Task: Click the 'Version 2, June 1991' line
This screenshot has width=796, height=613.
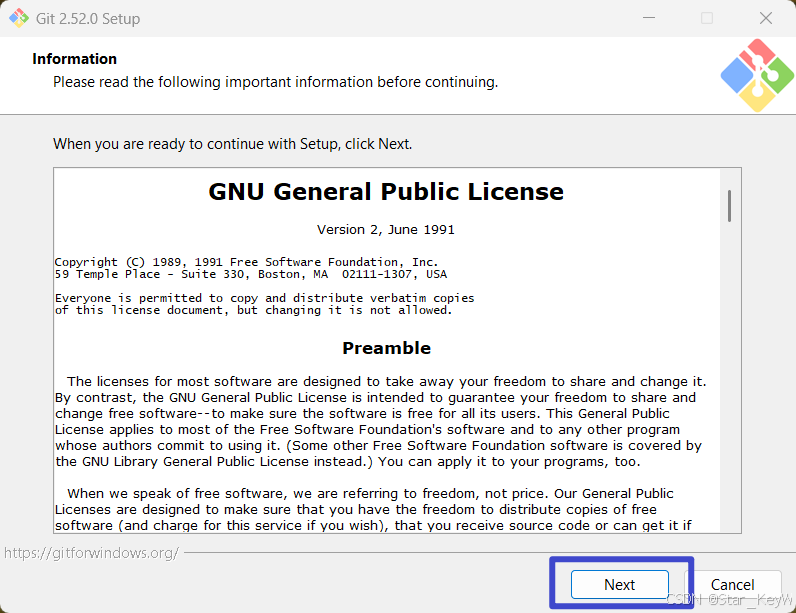Action: coord(386,230)
